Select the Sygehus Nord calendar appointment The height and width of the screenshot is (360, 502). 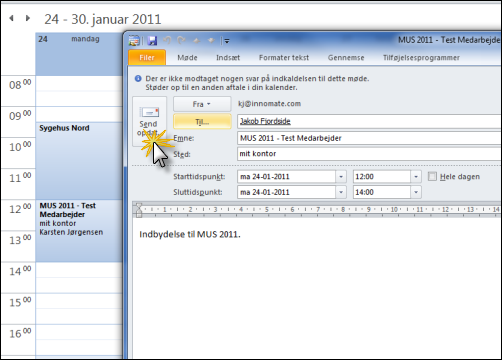[x=79, y=161]
